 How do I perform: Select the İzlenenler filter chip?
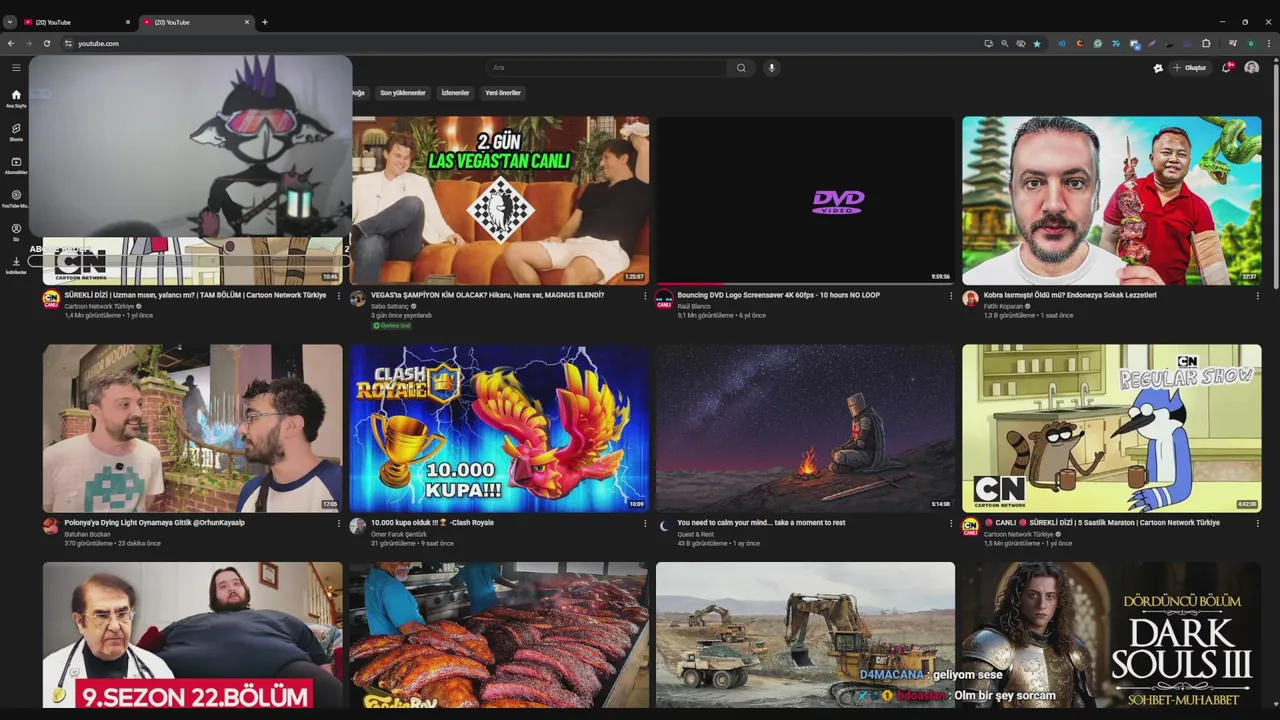pos(455,93)
